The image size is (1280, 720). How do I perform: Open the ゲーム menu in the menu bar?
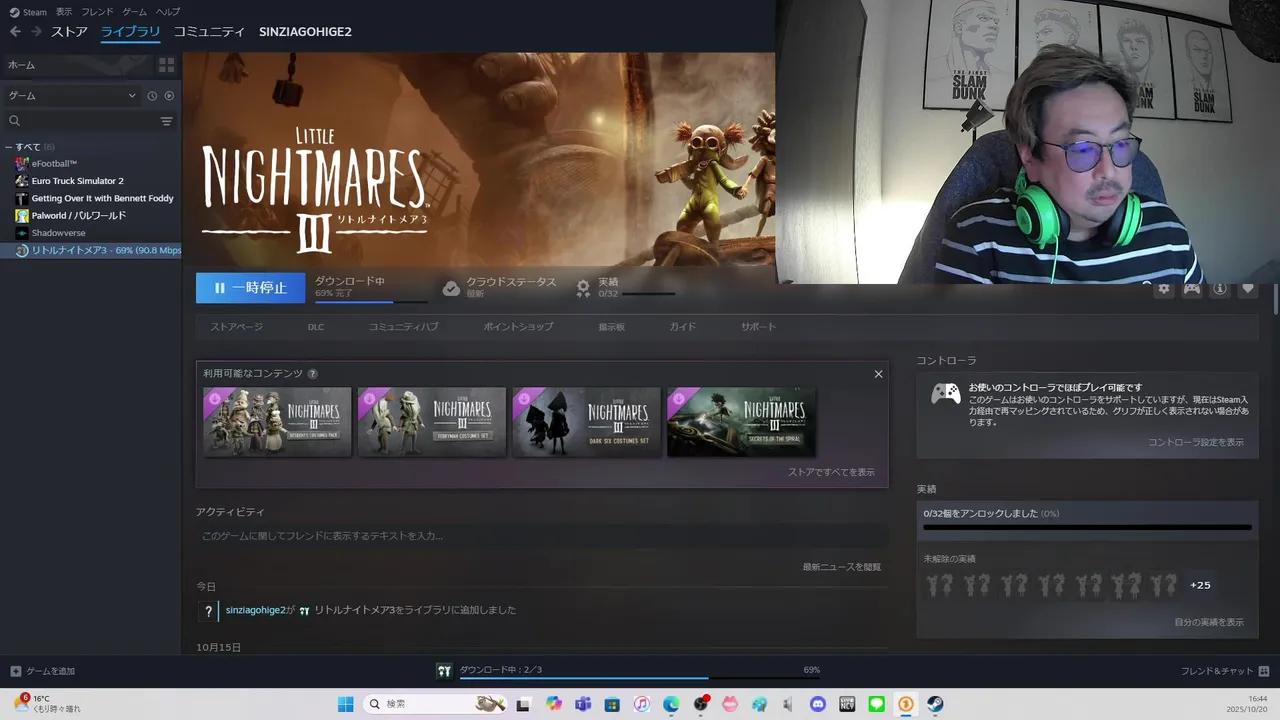tap(135, 12)
